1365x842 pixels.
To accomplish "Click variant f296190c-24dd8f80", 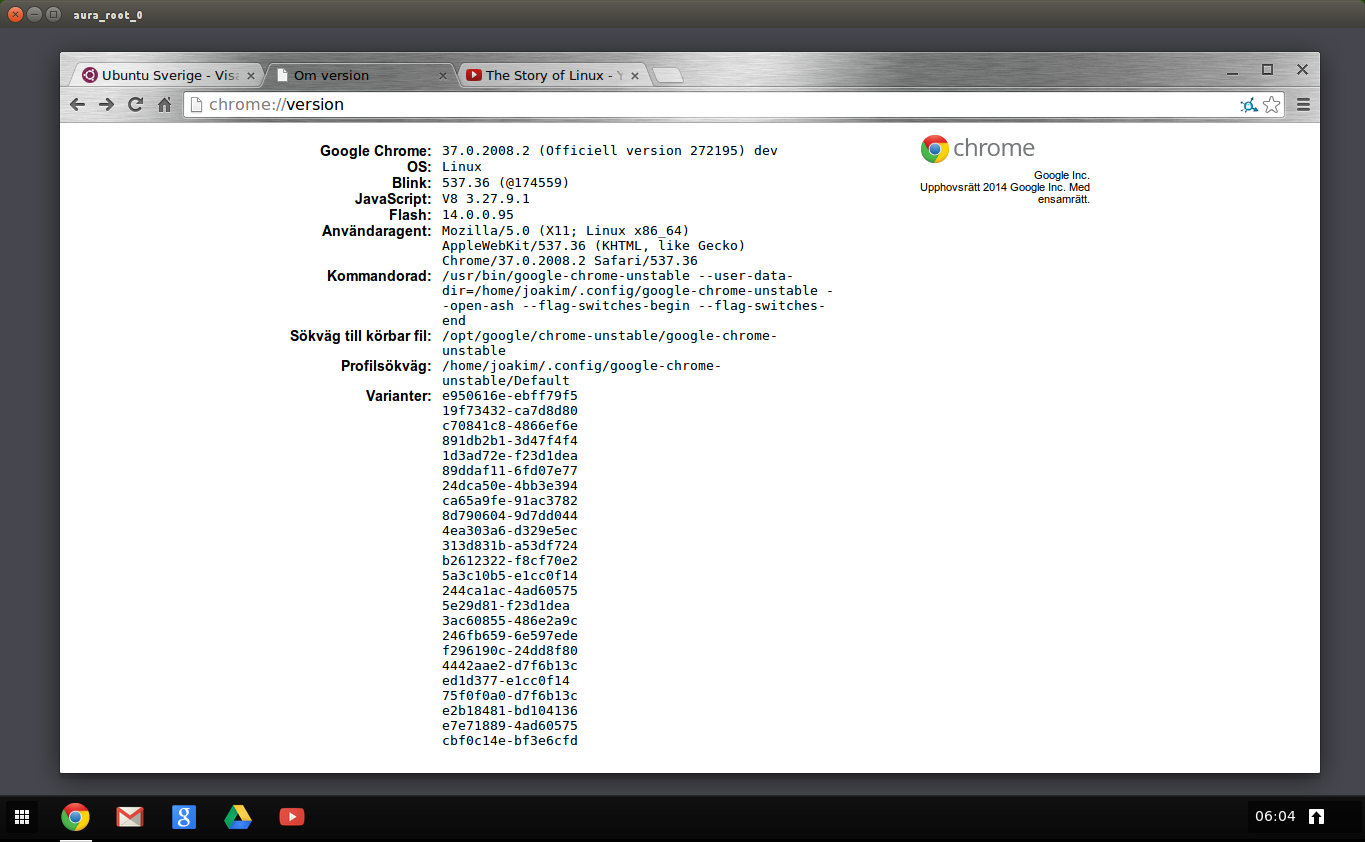I will point(510,651).
